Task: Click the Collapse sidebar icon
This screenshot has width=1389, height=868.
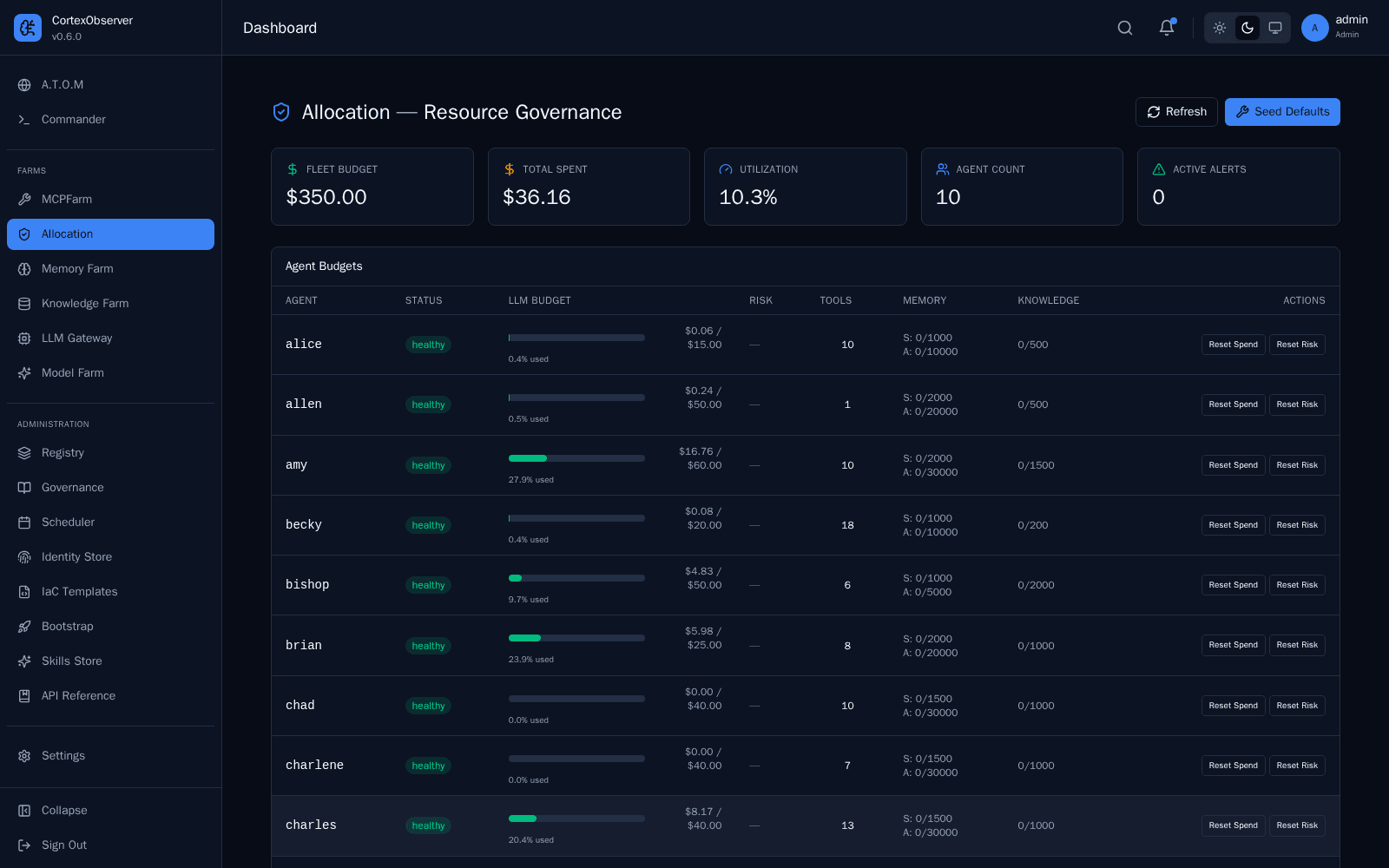Action: coord(24,811)
